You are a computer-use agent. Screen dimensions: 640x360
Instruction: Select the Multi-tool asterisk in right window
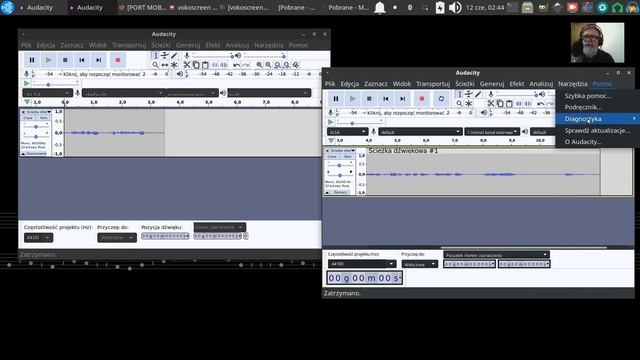click(x=469, y=104)
